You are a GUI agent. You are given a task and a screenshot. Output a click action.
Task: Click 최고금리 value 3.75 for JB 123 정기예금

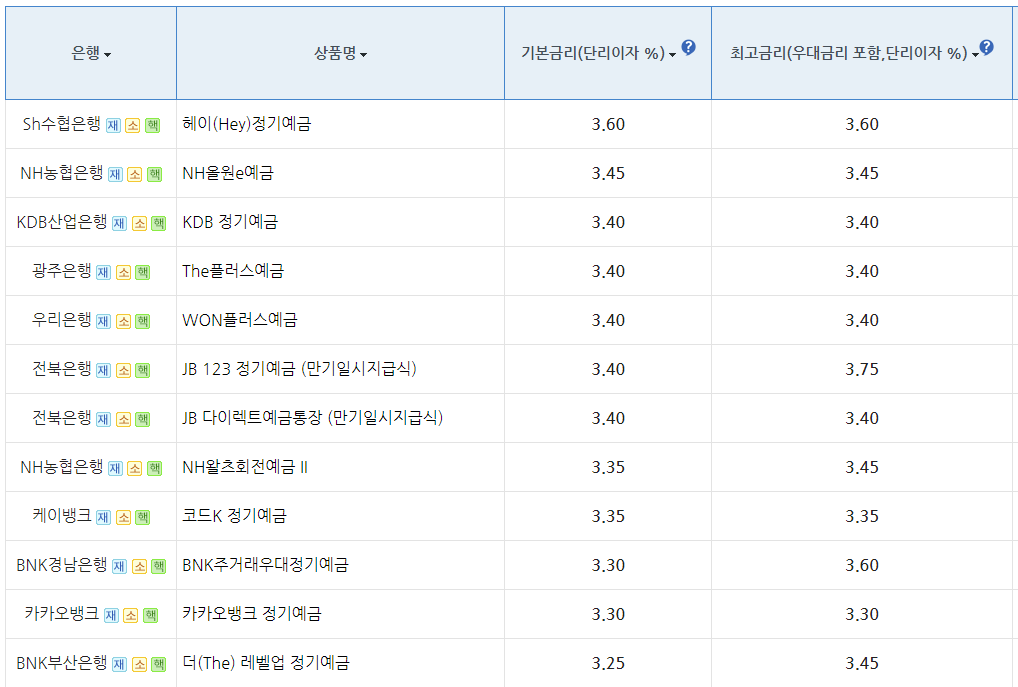862,369
